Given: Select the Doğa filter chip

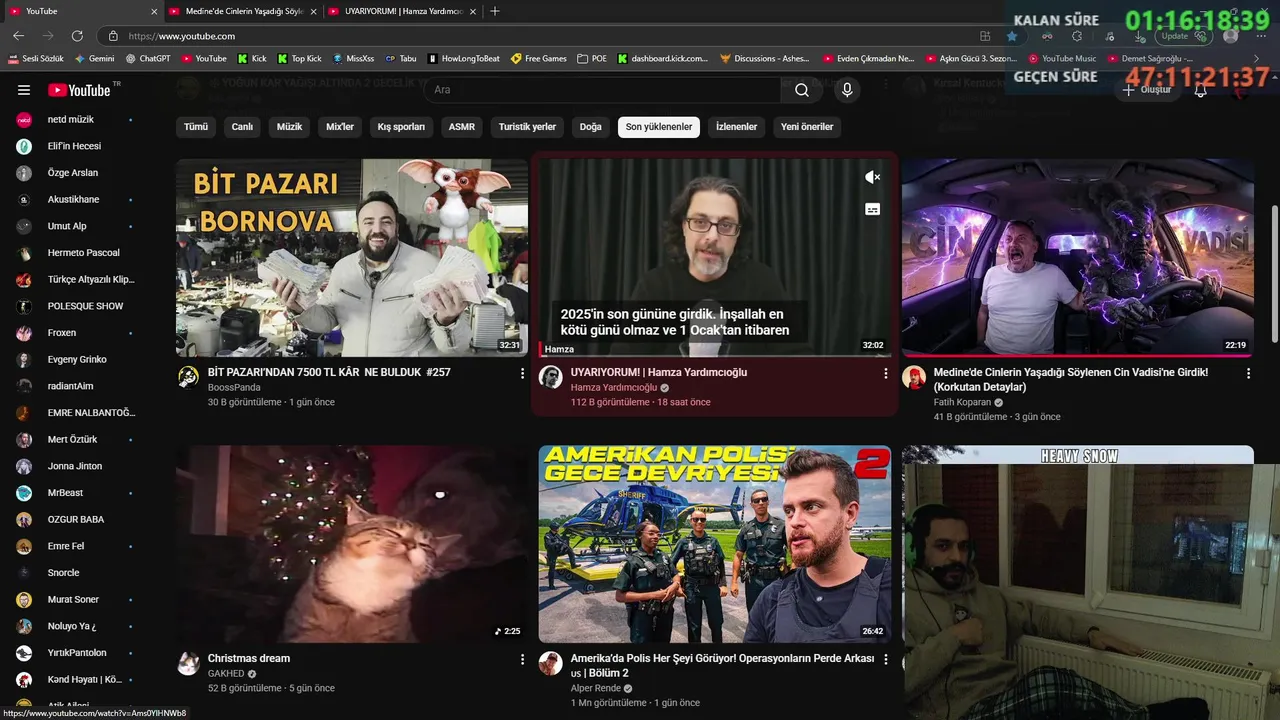Looking at the screenshot, I should point(591,127).
